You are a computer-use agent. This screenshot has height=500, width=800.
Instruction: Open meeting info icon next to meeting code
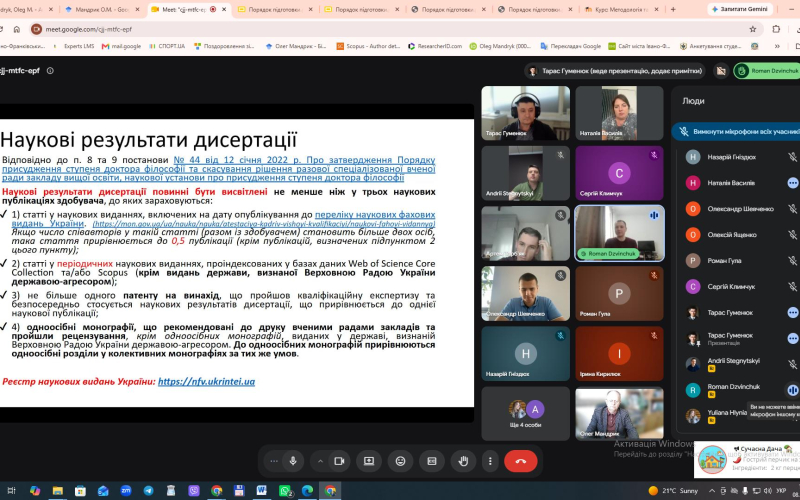[x=50, y=71]
